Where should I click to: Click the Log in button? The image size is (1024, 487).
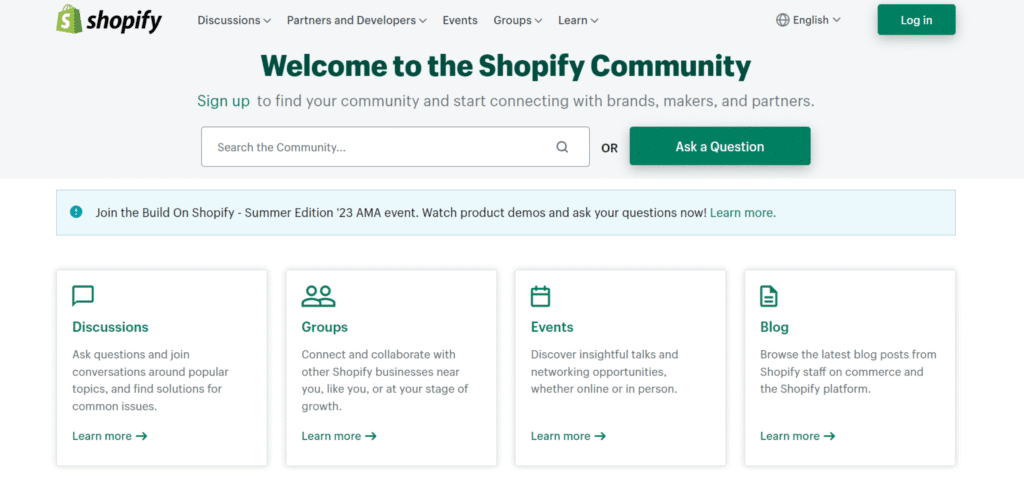click(x=916, y=20)
